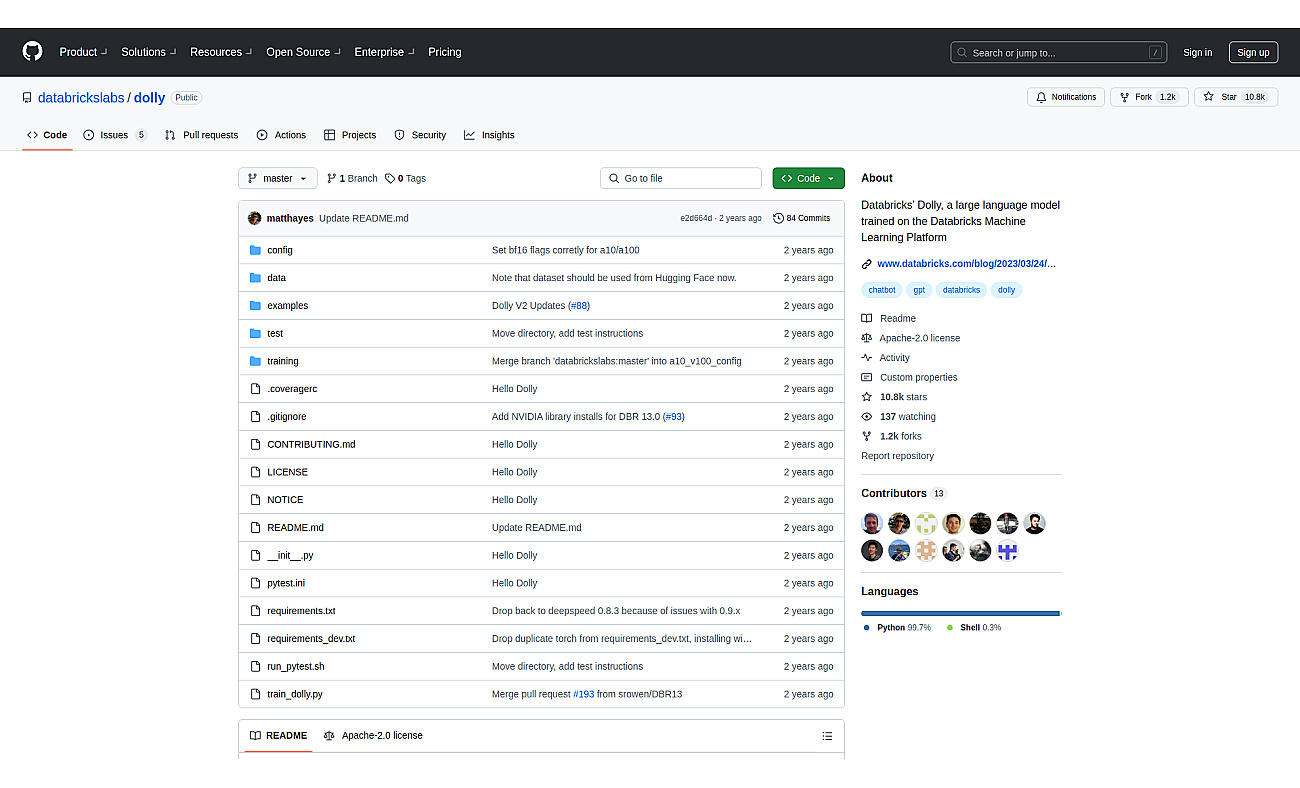Click the Readme book icon in About
Viewport: 1300px width, 788px height.
(867, 318)
